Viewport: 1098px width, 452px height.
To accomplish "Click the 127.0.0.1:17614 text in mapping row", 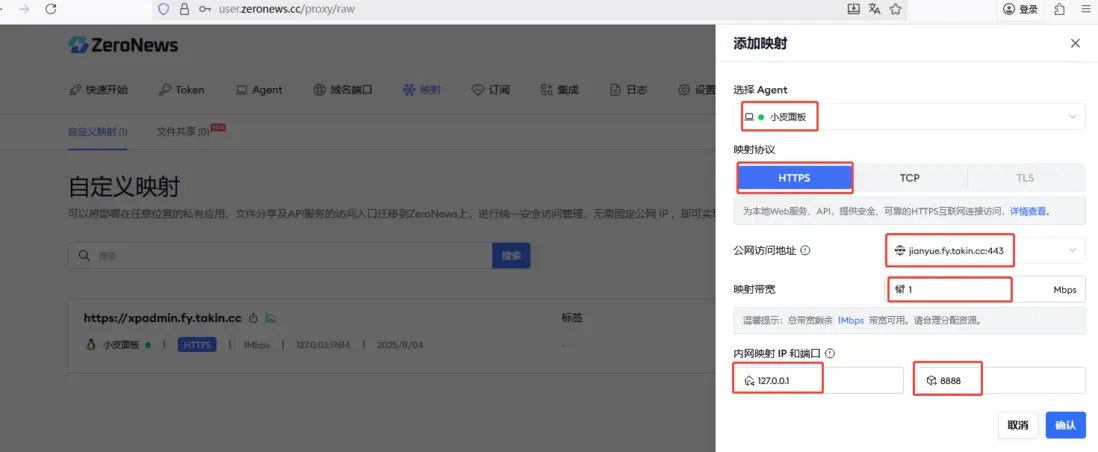I will click(x=323, y=345).
